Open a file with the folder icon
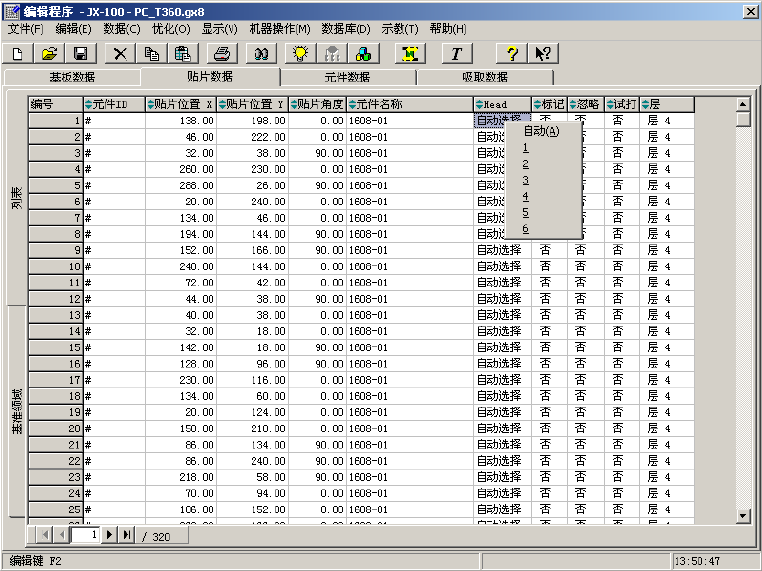 click(x=49, y=53)
